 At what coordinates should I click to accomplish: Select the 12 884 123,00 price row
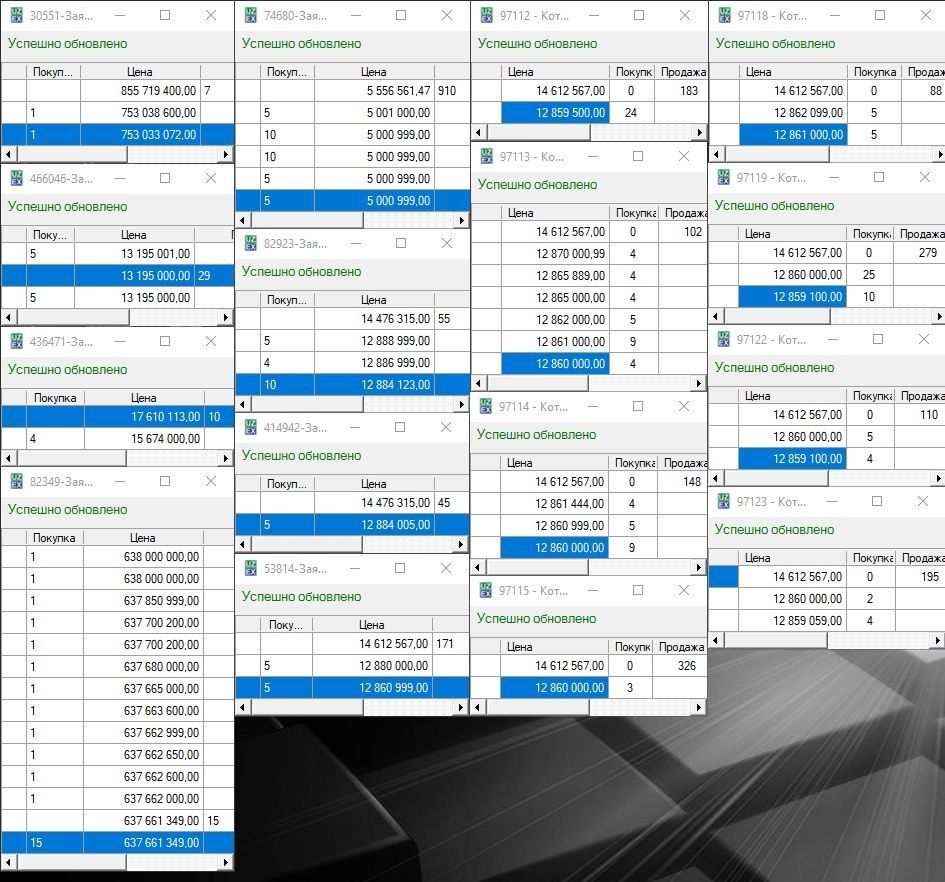[x=373, y=385]
